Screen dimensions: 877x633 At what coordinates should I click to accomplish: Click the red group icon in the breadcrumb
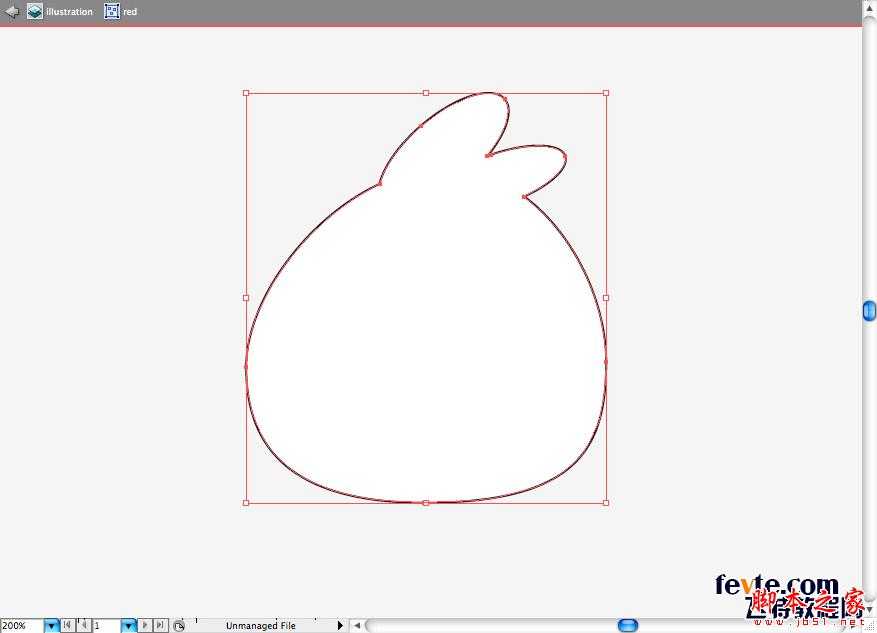tap(112, 11)
